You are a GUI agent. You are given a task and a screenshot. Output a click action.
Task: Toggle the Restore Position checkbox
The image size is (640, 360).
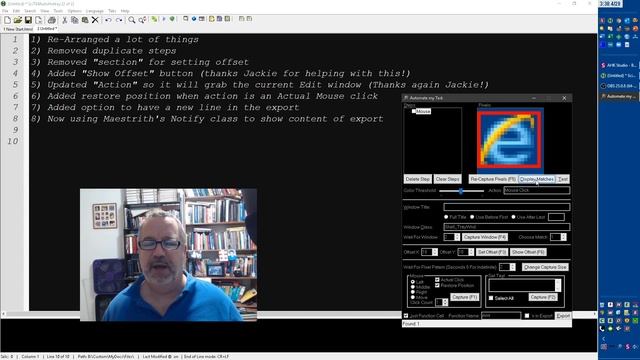(437, 285)
